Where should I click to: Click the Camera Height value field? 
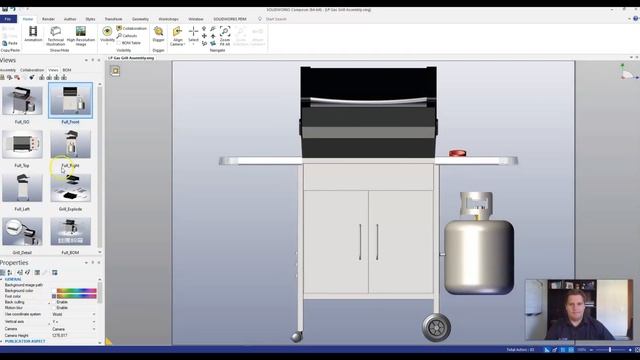(73, 336)
